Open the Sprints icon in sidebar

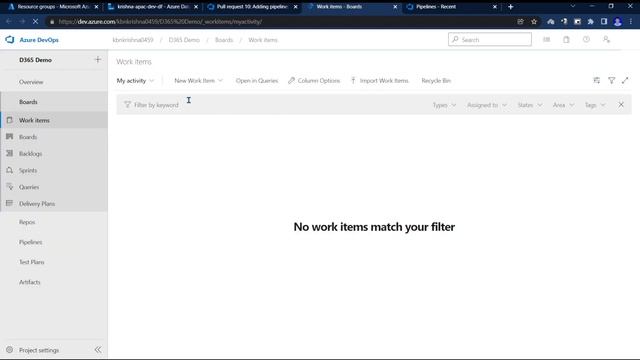click(10, 170)
